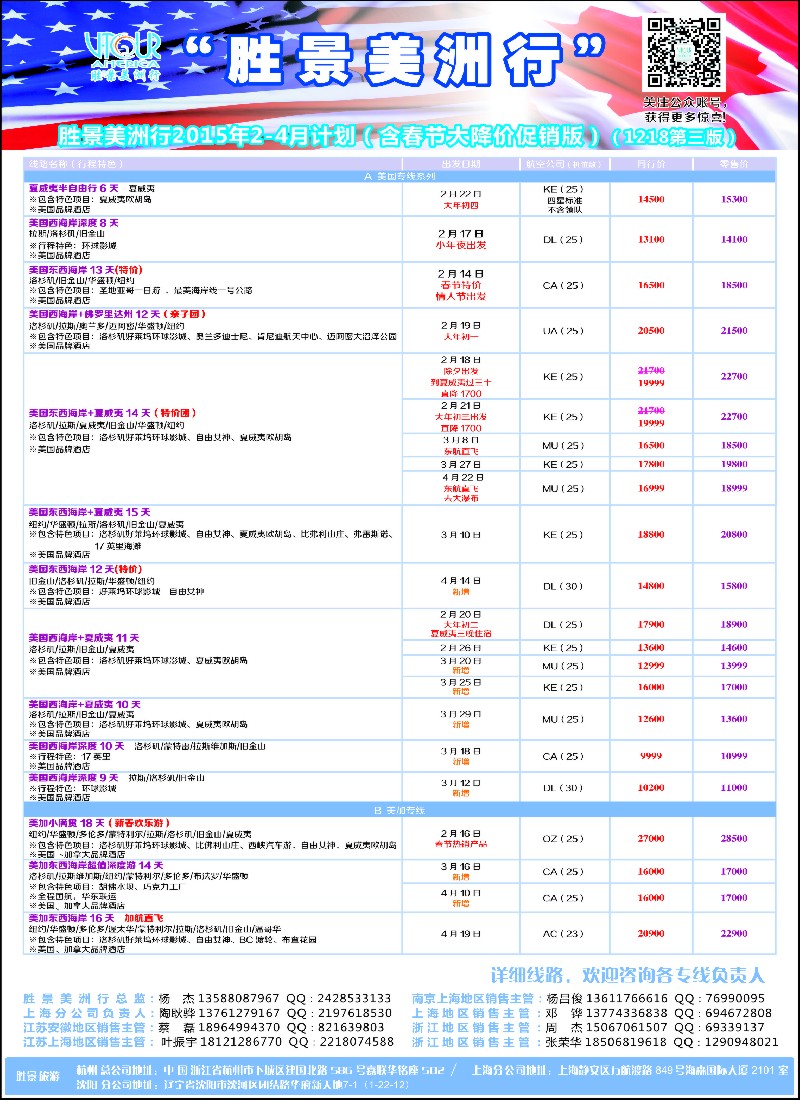
Task: Click the "零售价" column header
Action: [x=734, y=163]
